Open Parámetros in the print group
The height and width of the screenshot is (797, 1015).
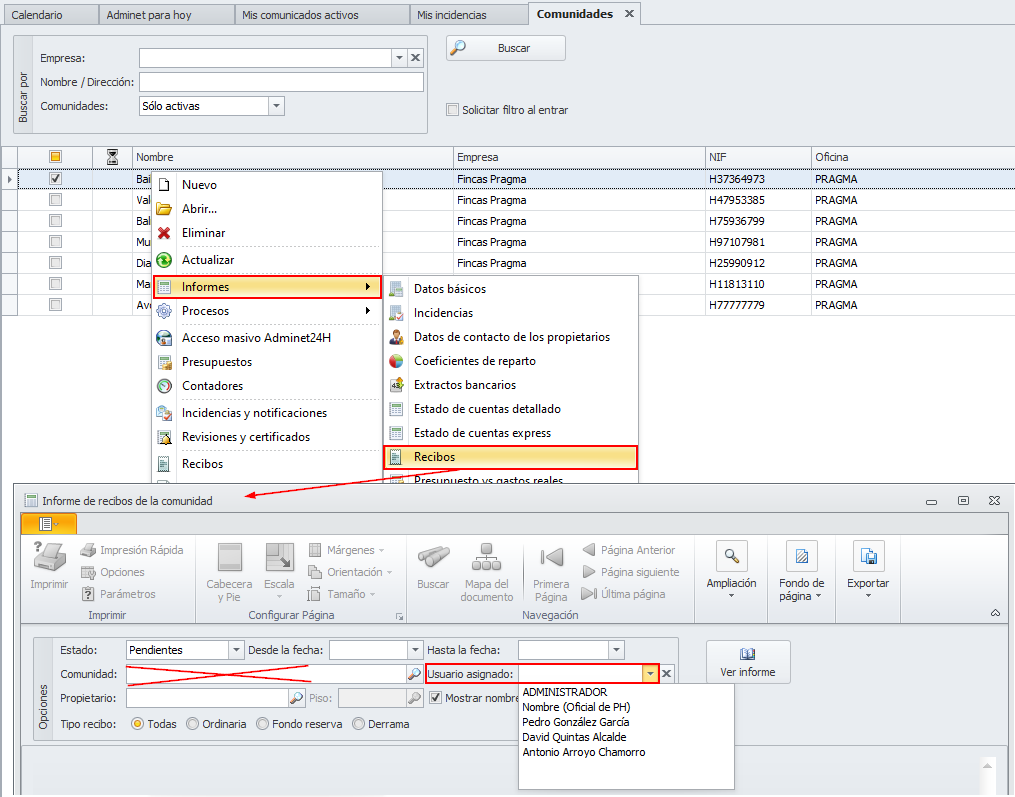[x=118, y=594]
